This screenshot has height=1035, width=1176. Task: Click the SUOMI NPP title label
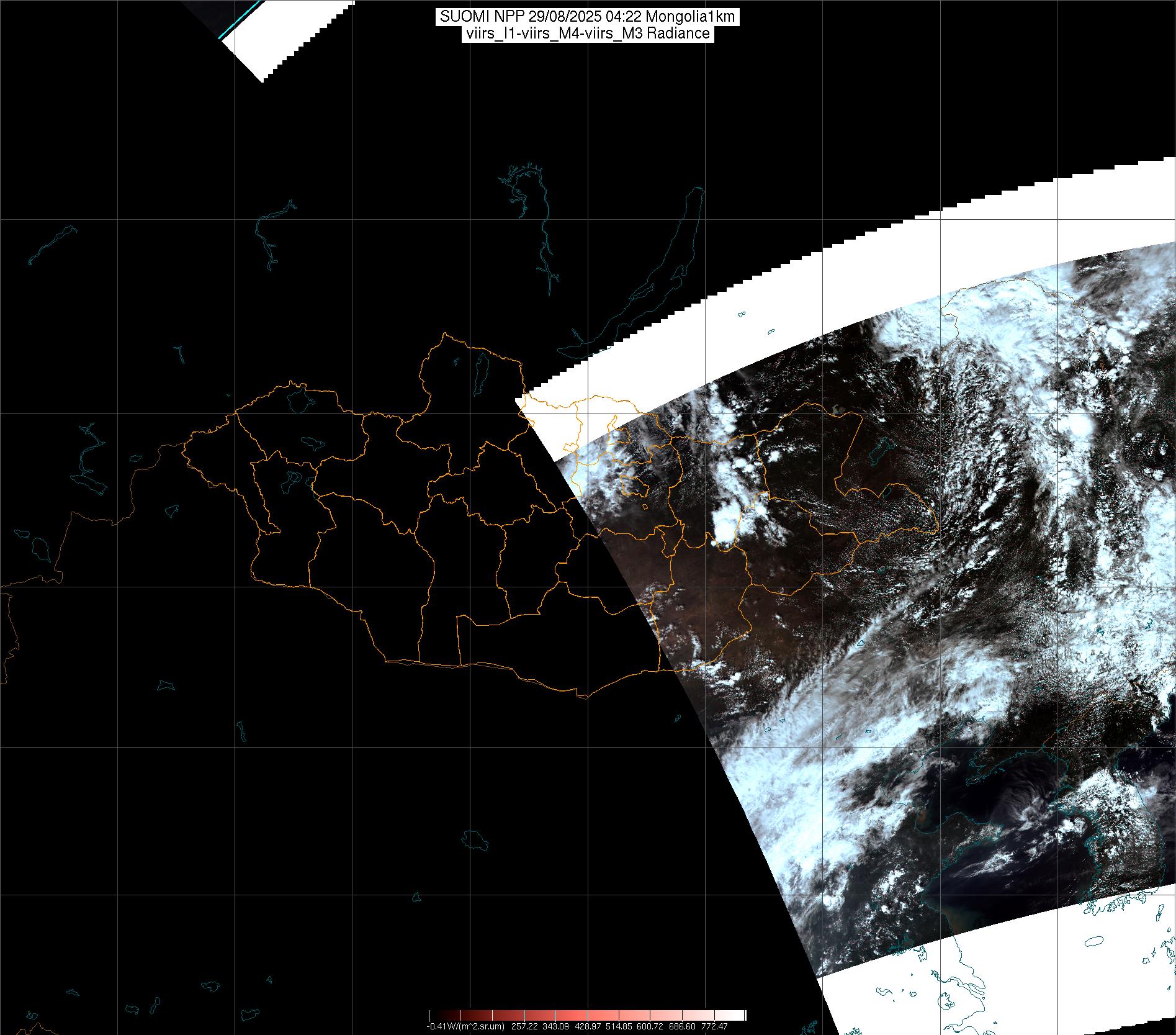[587, 17]
